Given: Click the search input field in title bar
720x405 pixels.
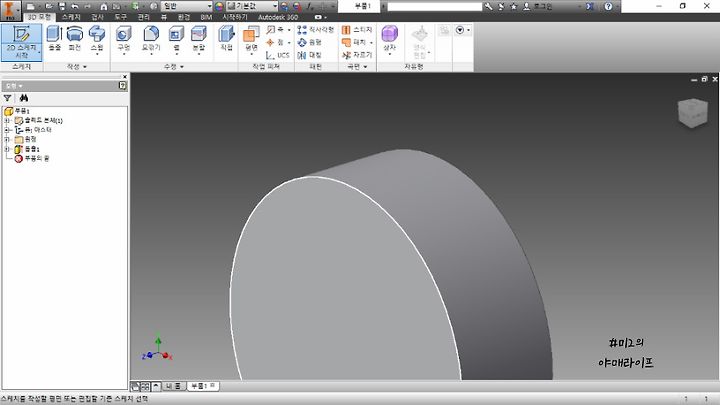Looking at the screenshot, I should pyautogui.click(x=434, y=6).
